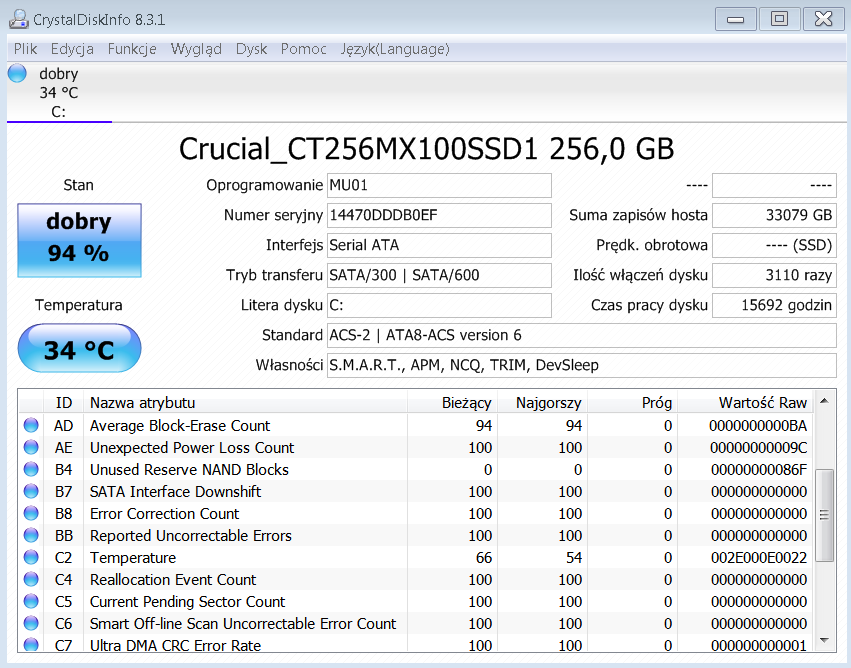The height and width of the screenshot is (668, 851).
Task: Click the scroll up arrow of the attribute list
Action: tap(824, 401)
